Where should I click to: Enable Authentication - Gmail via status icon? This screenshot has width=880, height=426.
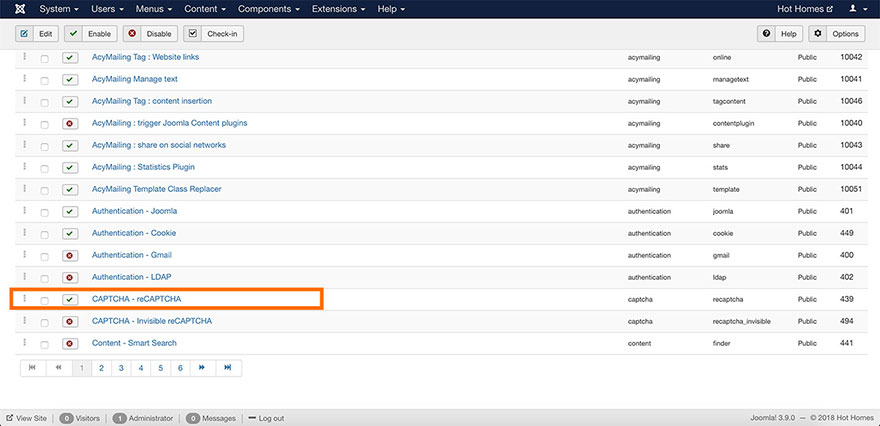[70, 255]
